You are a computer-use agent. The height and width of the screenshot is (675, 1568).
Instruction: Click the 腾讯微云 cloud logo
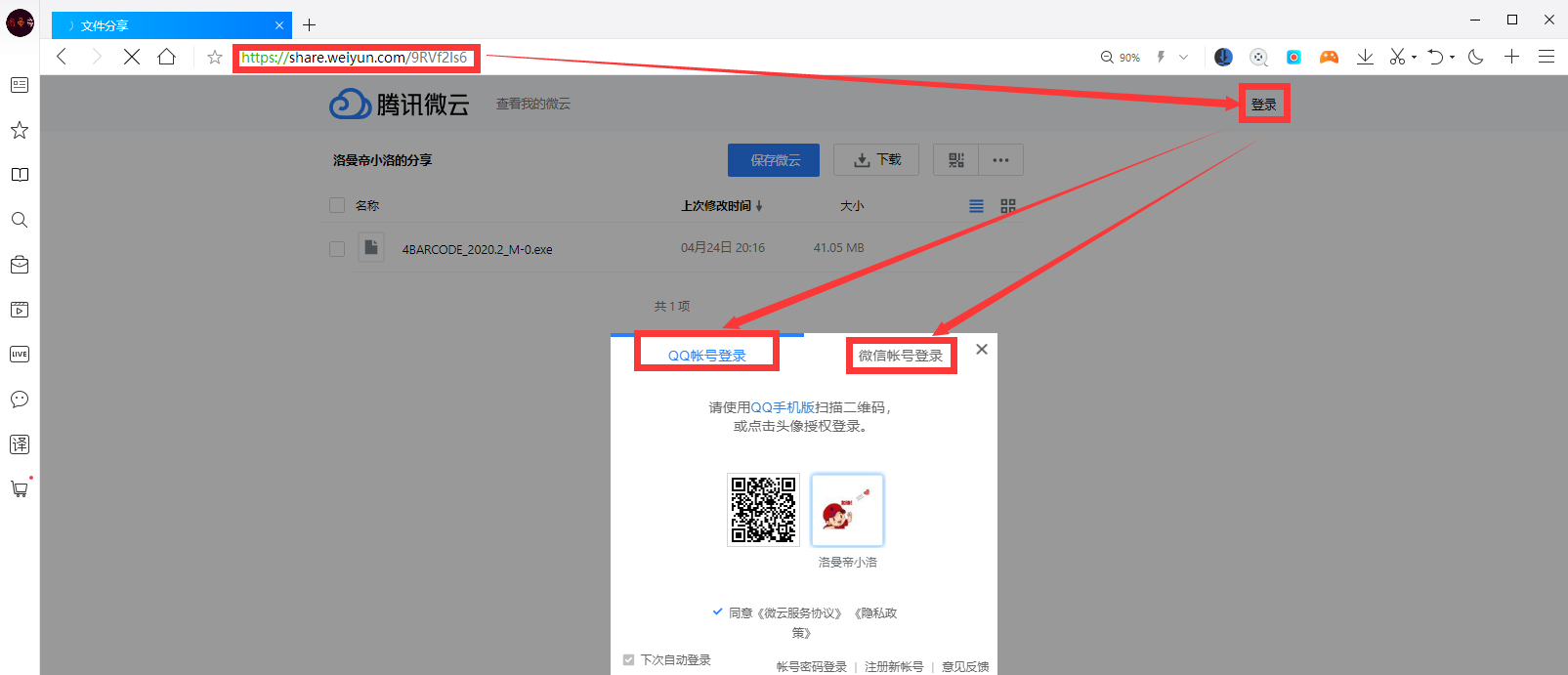(400, 104)
